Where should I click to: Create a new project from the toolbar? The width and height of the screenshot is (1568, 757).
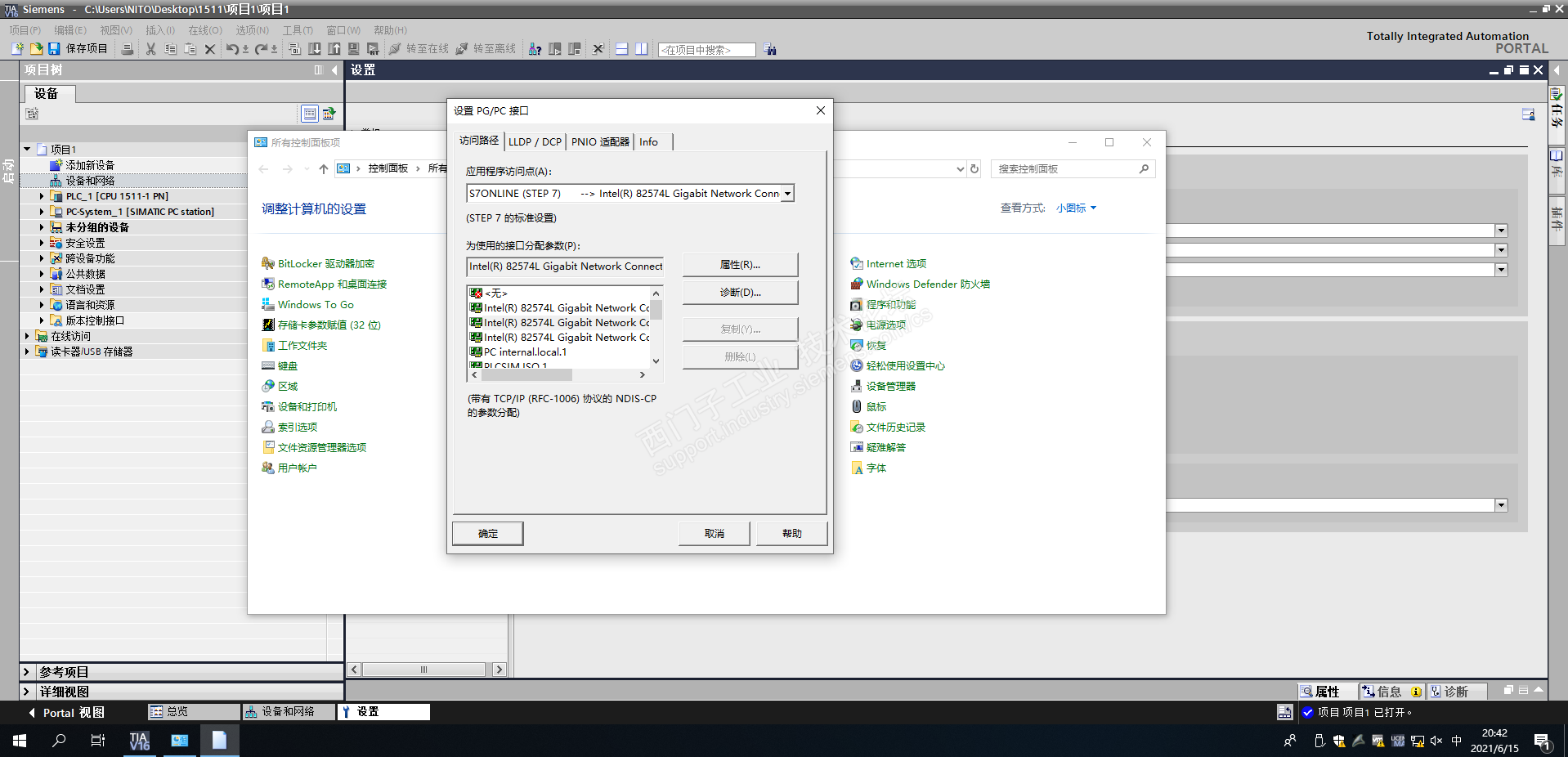click(17, 49)
